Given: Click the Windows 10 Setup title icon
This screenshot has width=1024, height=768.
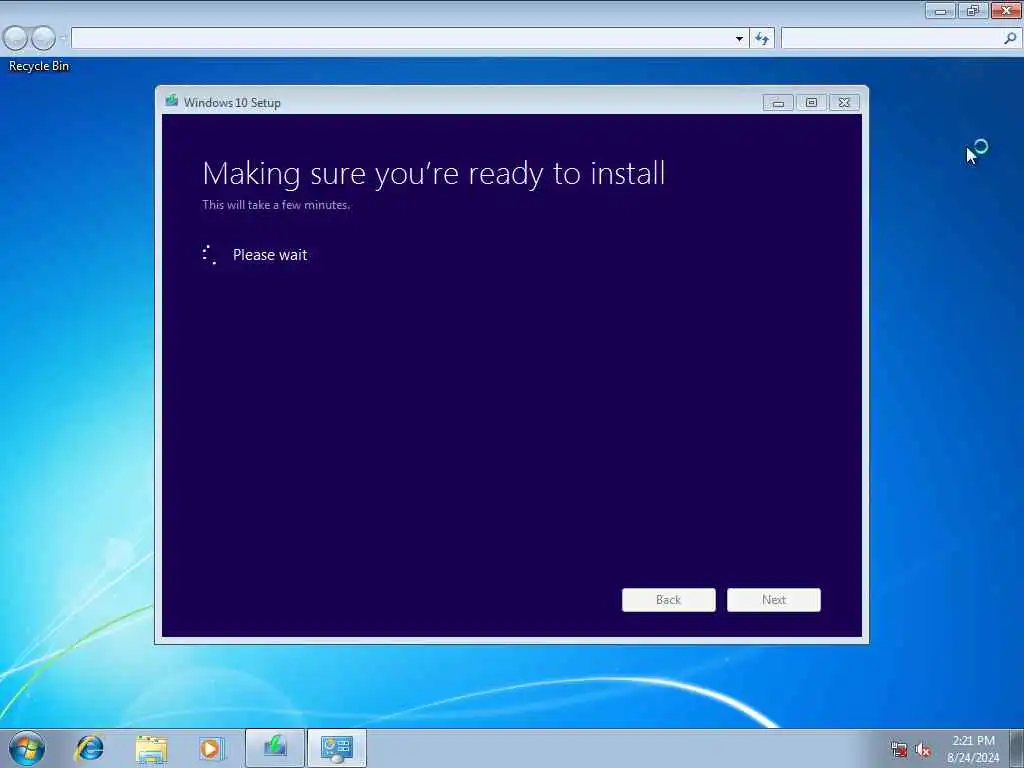Looking at the screenshot, I should click(x=172, y=101).
